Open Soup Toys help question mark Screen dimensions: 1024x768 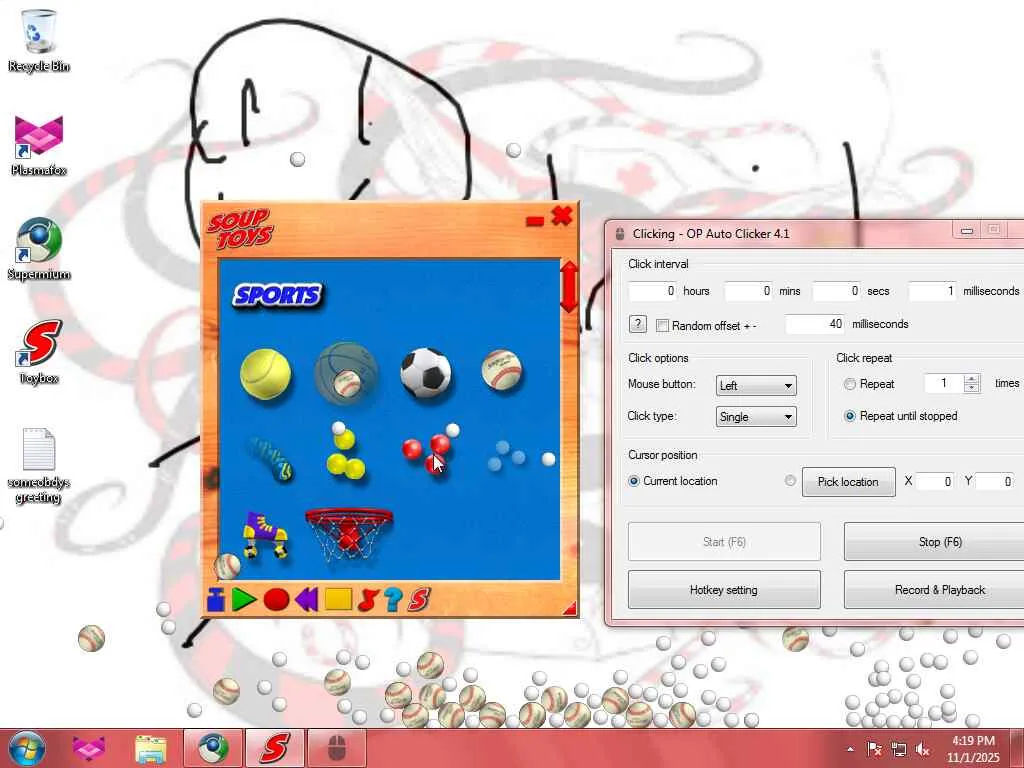tap(393, 600)
